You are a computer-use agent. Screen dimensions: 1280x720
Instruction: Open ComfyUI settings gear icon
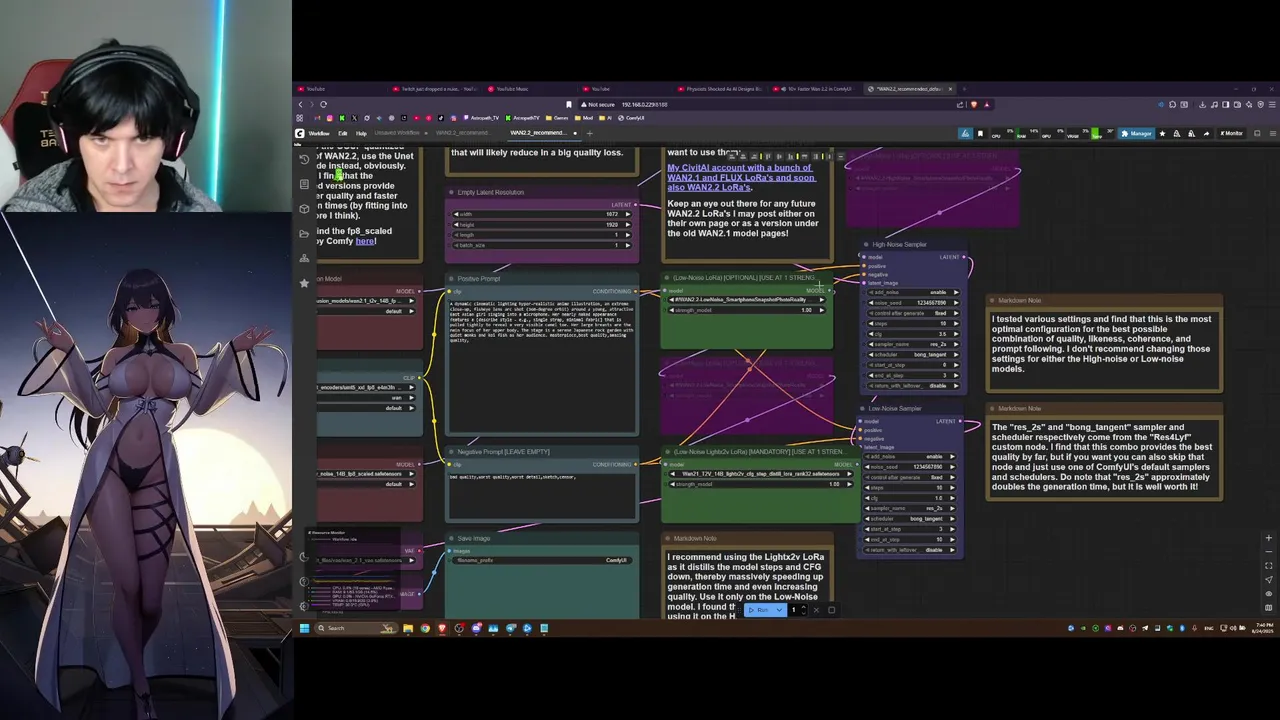click(304, 606)
